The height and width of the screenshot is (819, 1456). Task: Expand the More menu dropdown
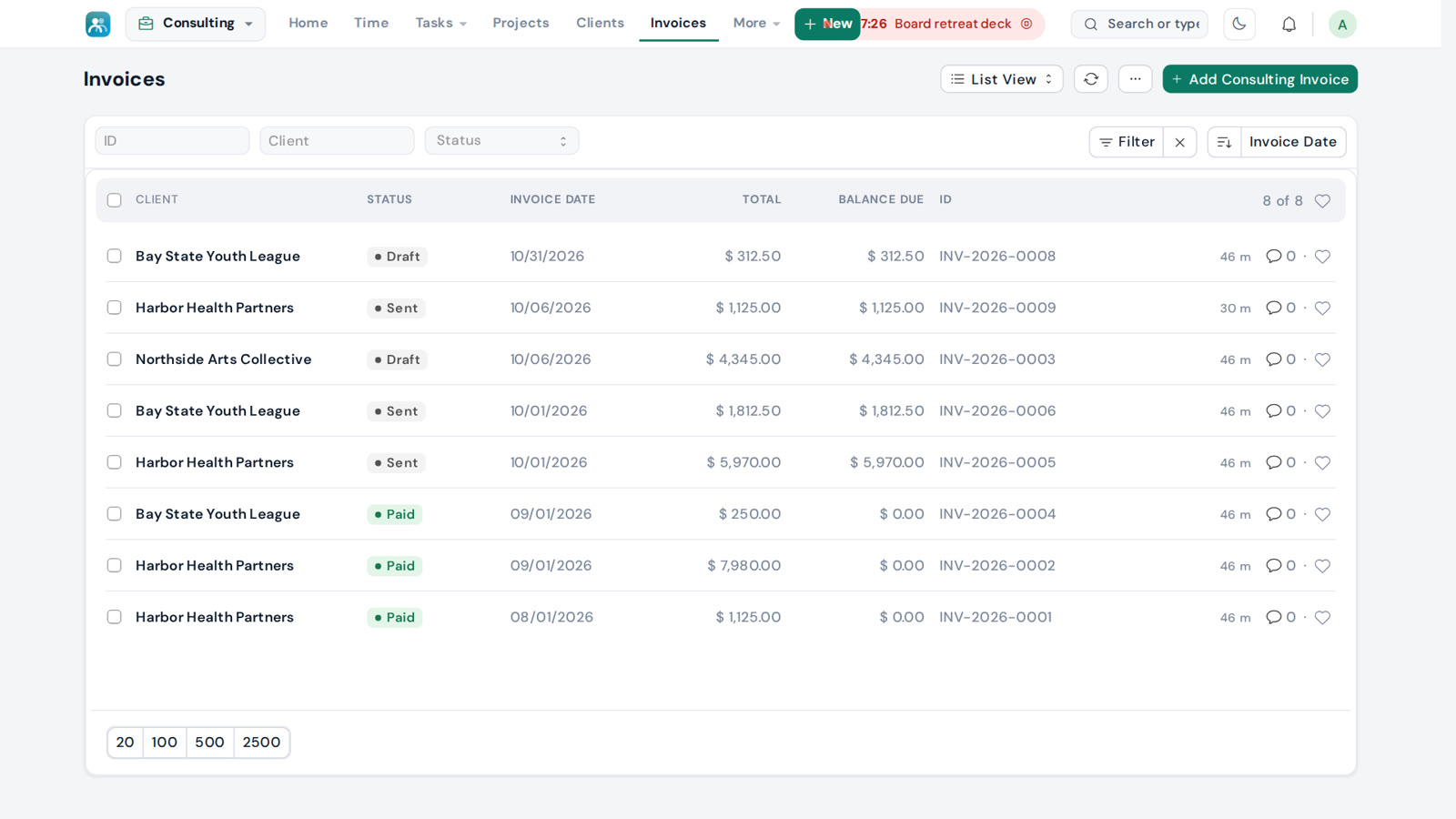click(756, 24)
